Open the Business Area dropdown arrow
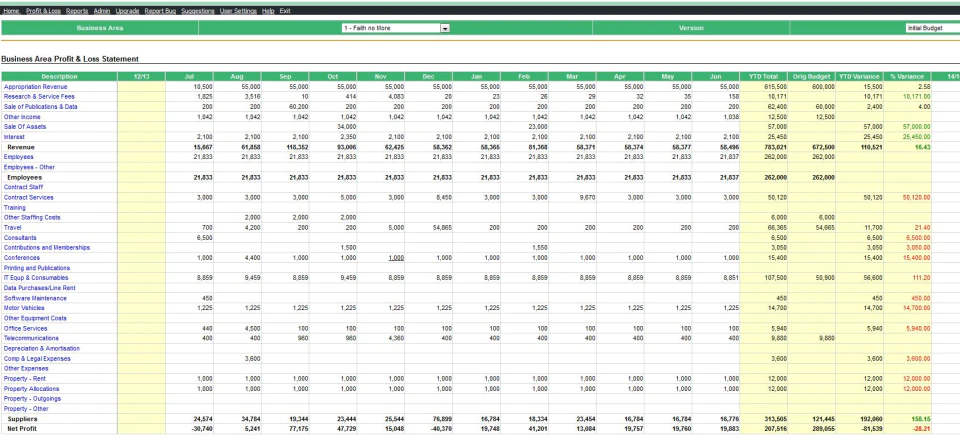This screenshot has height=436, width=960. point(445,28)
